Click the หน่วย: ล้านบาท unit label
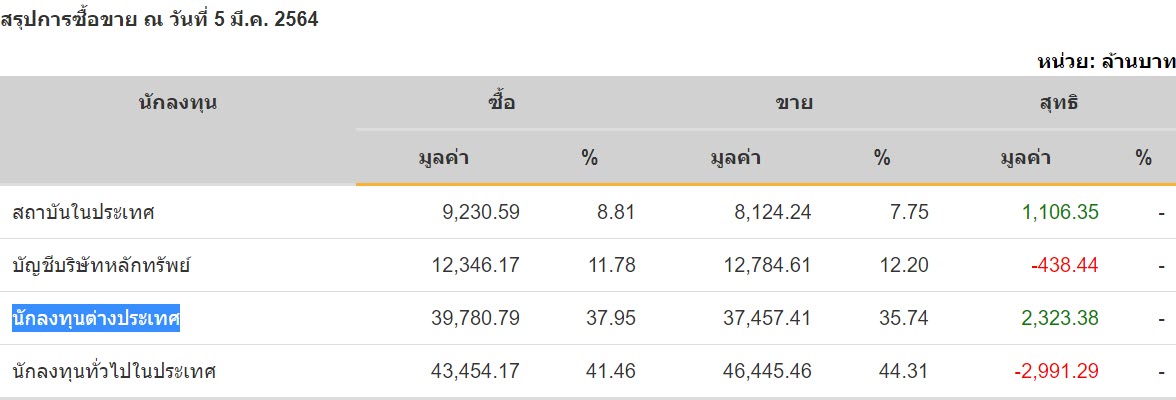This screenshot has width=1176, height=400. pos(1106,62)
